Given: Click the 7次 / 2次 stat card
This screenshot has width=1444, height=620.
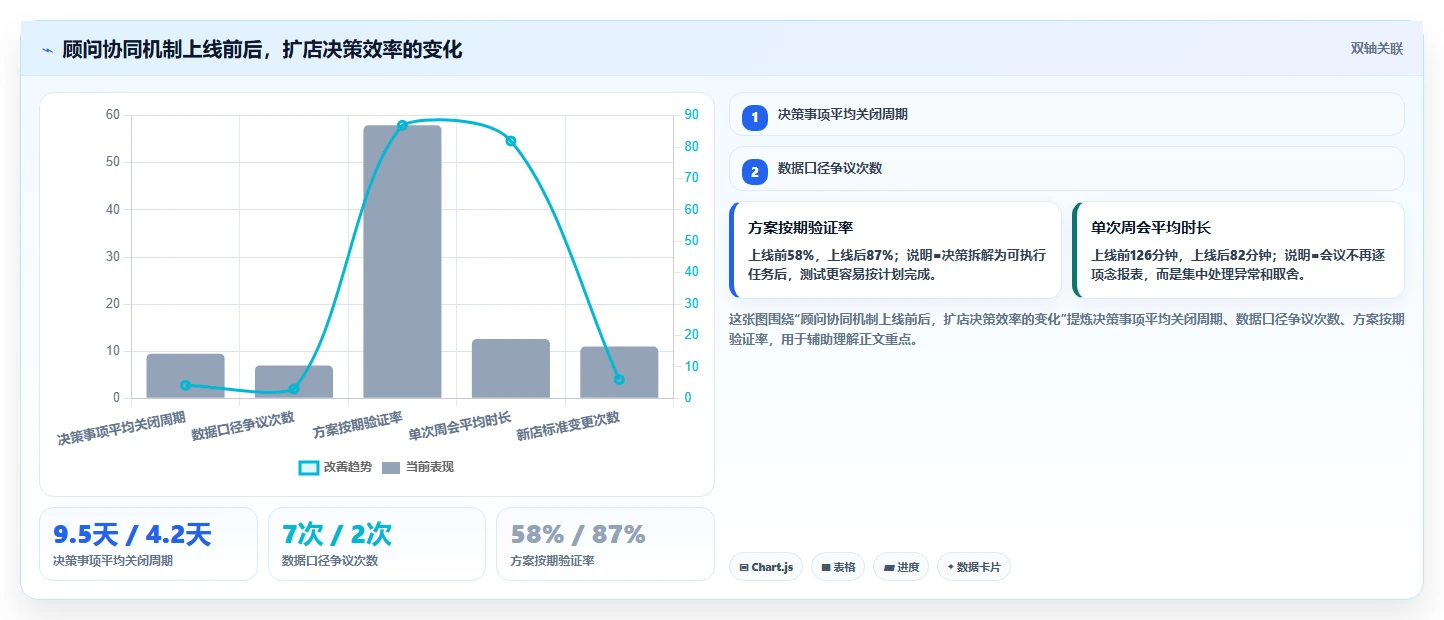Looking at the screenshot, I should point(377,544).
